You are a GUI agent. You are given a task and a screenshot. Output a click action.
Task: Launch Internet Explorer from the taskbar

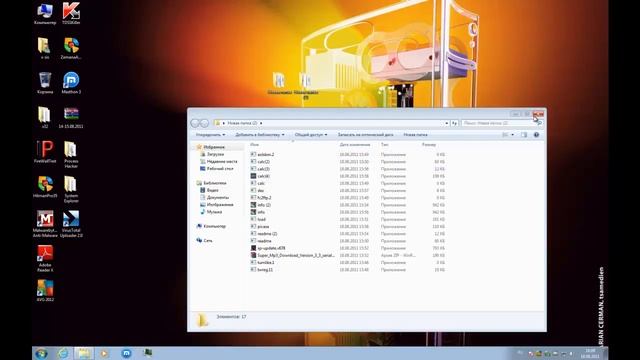coord(62,353)
